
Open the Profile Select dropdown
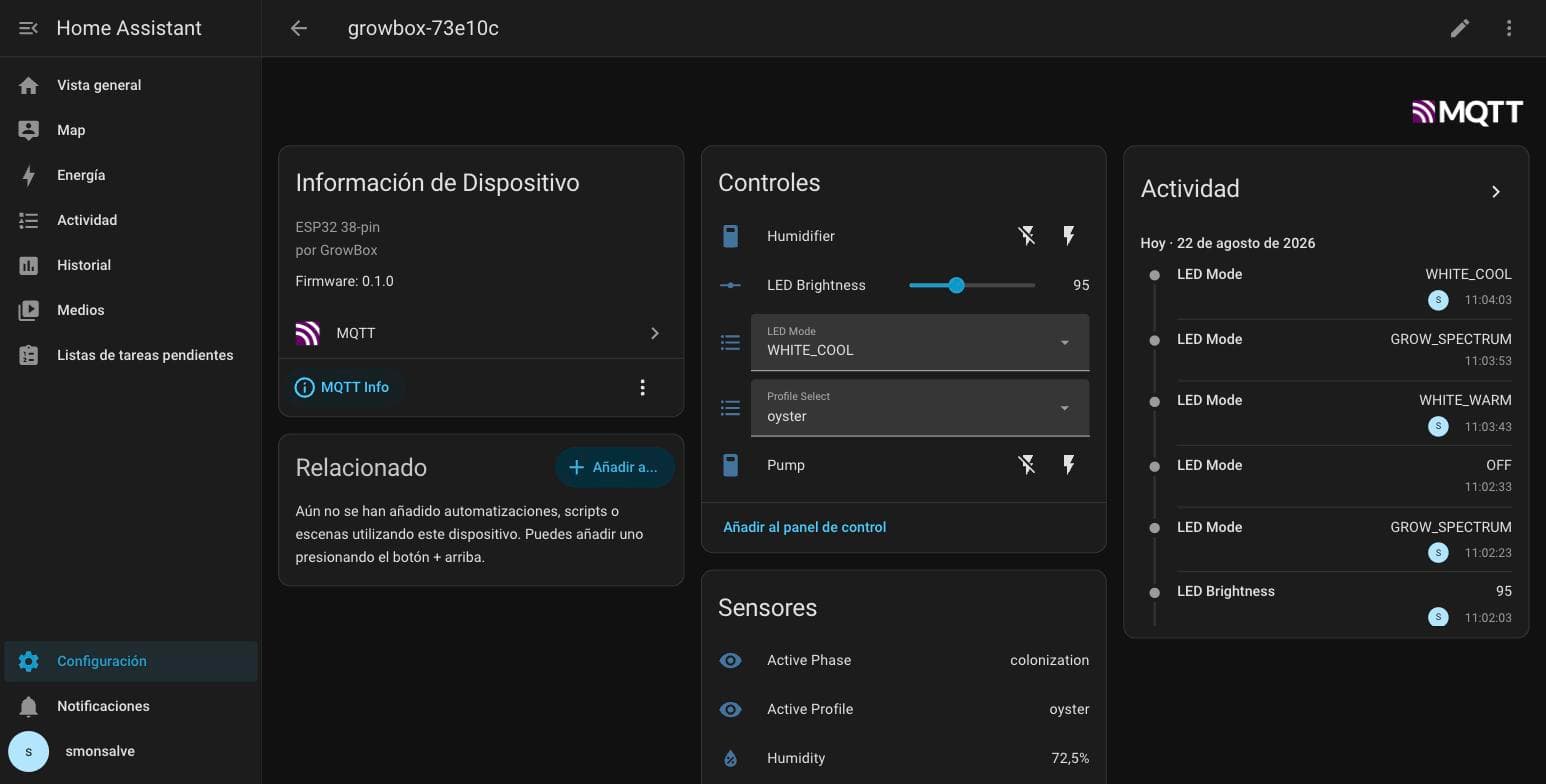(920, 408)
